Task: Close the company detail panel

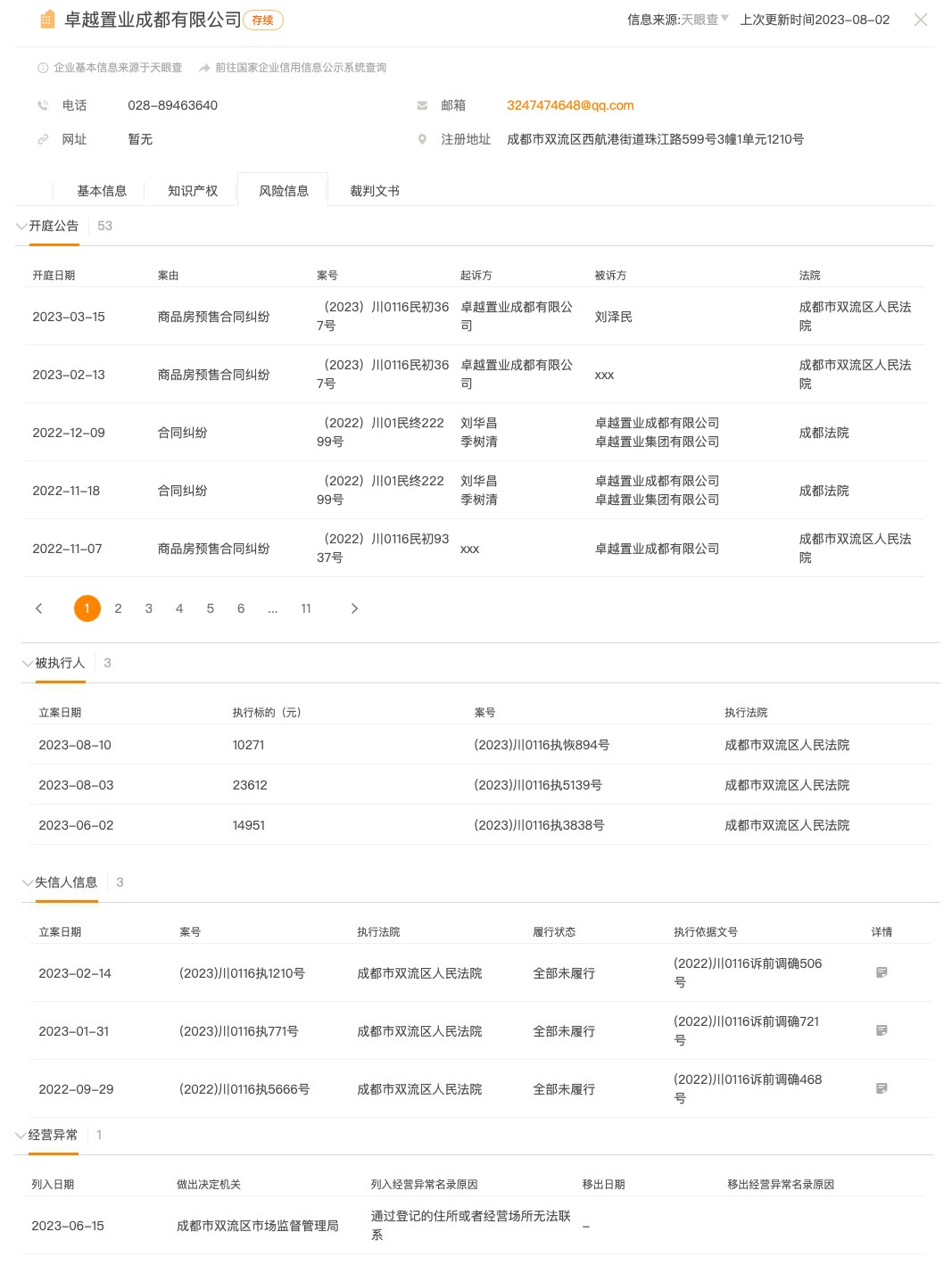Action: (921, 20)
